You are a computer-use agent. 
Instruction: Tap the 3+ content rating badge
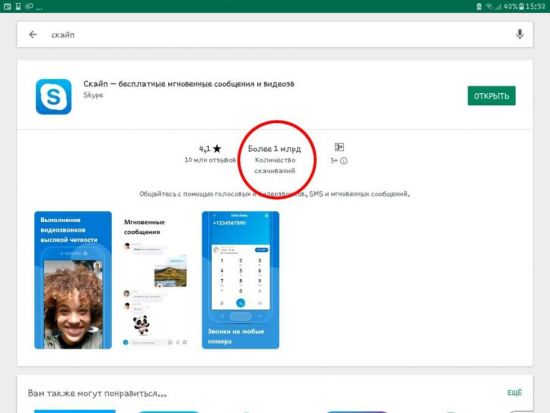339,147
